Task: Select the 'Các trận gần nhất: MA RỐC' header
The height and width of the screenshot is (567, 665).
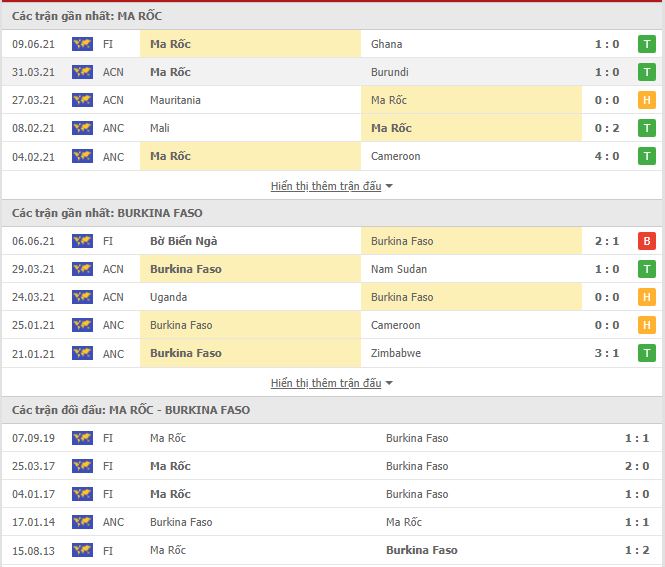Action: tap(87, 16)
